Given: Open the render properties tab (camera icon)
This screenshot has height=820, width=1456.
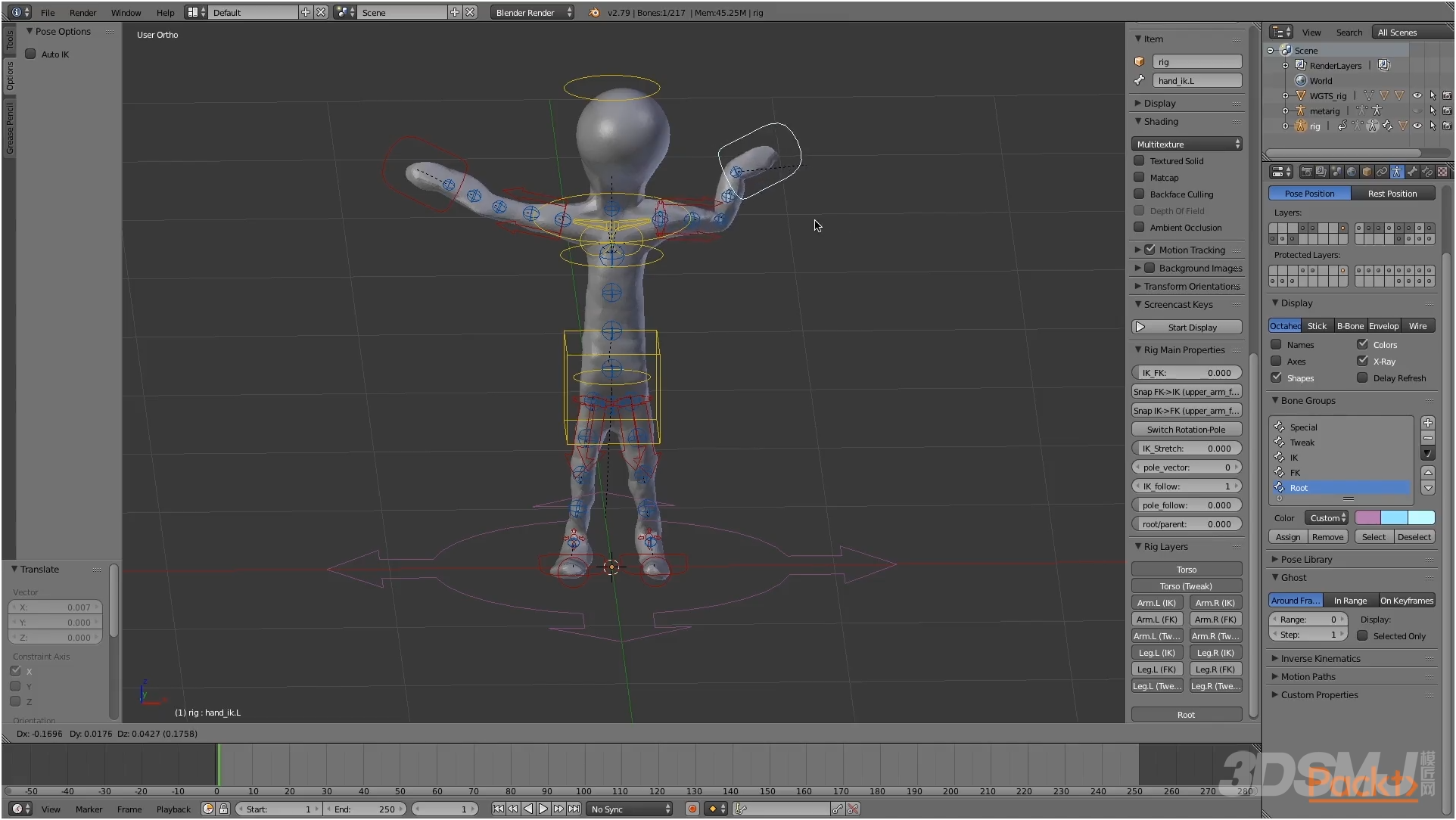Looking at the screenshot, I should 1306,172.
